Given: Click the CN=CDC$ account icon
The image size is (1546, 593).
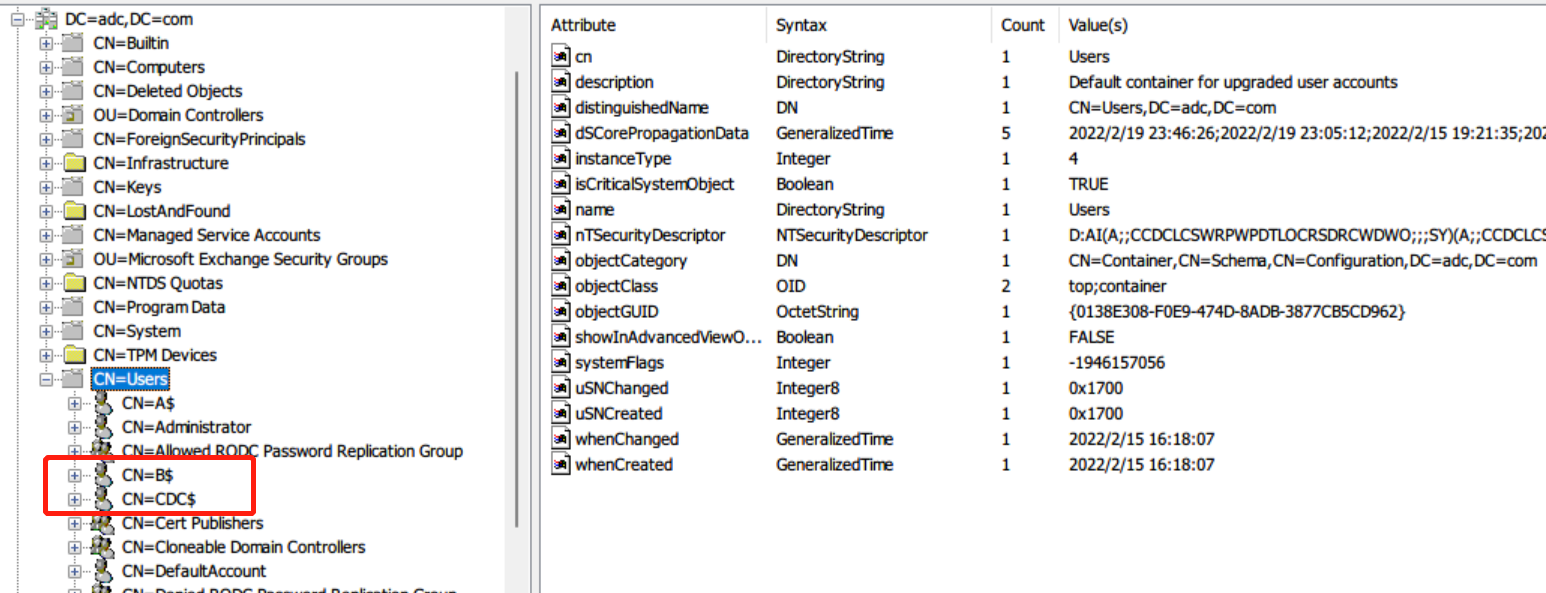Looking at the screenshot, I should [102, 499].
